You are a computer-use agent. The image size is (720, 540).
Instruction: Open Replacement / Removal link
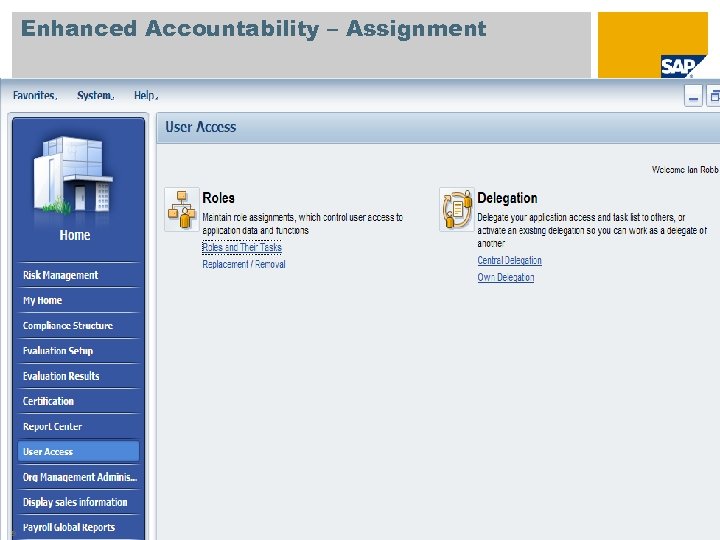click(244, 264)
